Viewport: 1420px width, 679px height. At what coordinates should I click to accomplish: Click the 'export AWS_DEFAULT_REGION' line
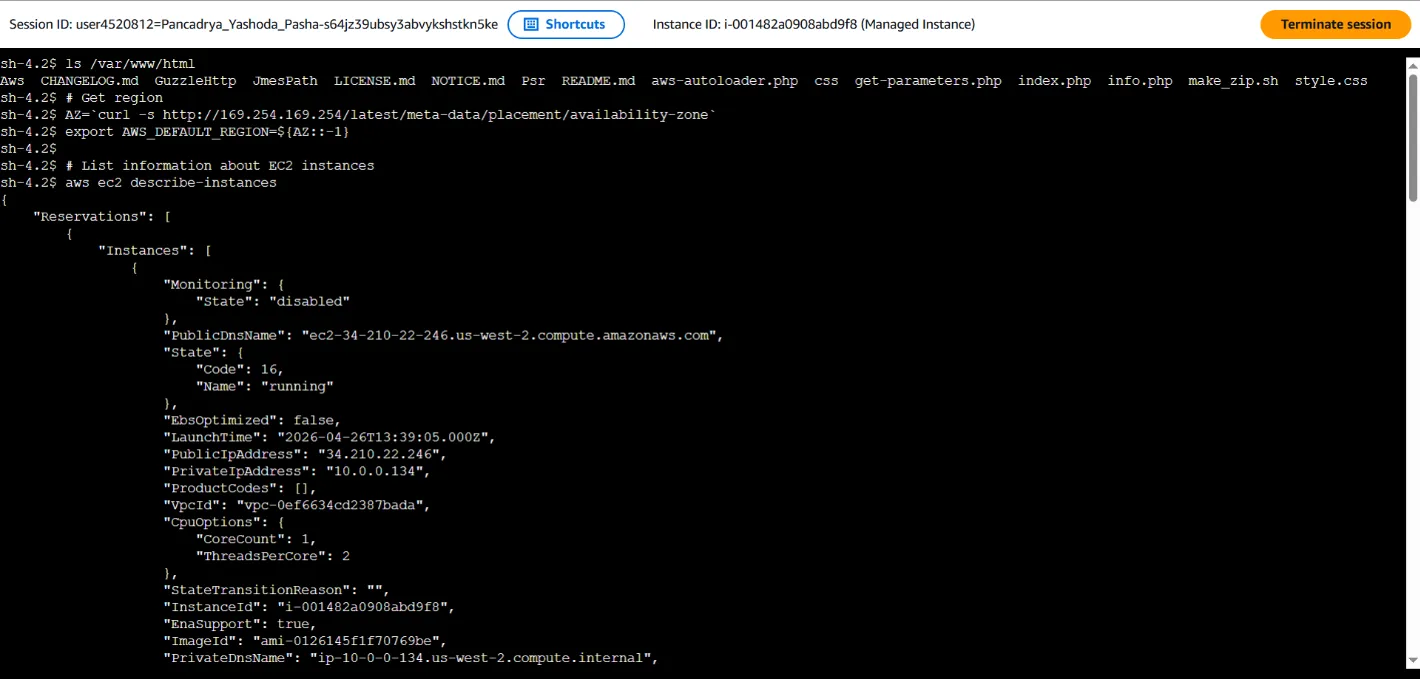point(175,132)
